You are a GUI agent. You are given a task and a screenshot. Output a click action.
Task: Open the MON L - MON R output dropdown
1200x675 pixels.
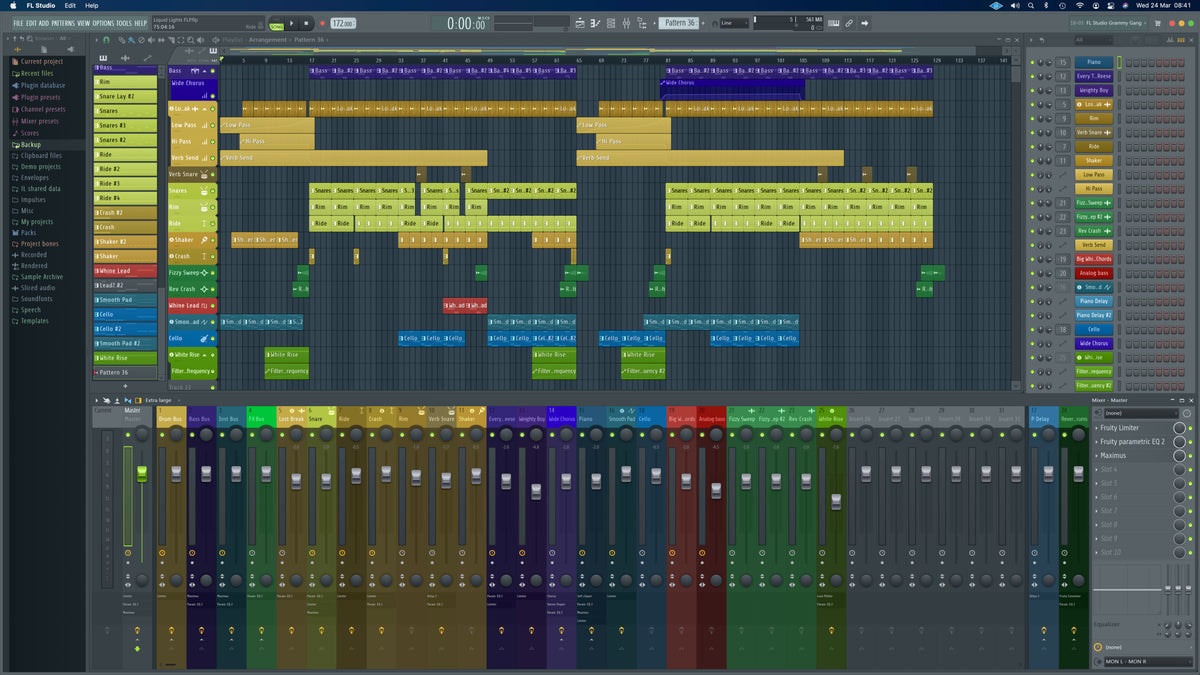coord(1147,661)
